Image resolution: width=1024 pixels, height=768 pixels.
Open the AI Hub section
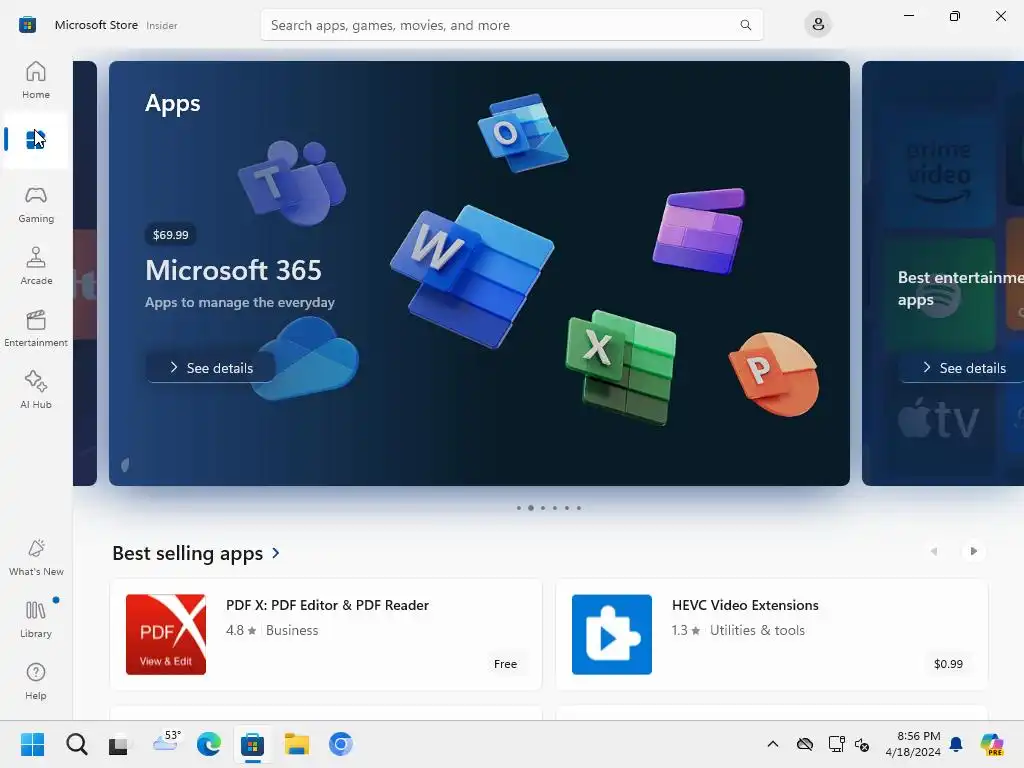point(36,391)
